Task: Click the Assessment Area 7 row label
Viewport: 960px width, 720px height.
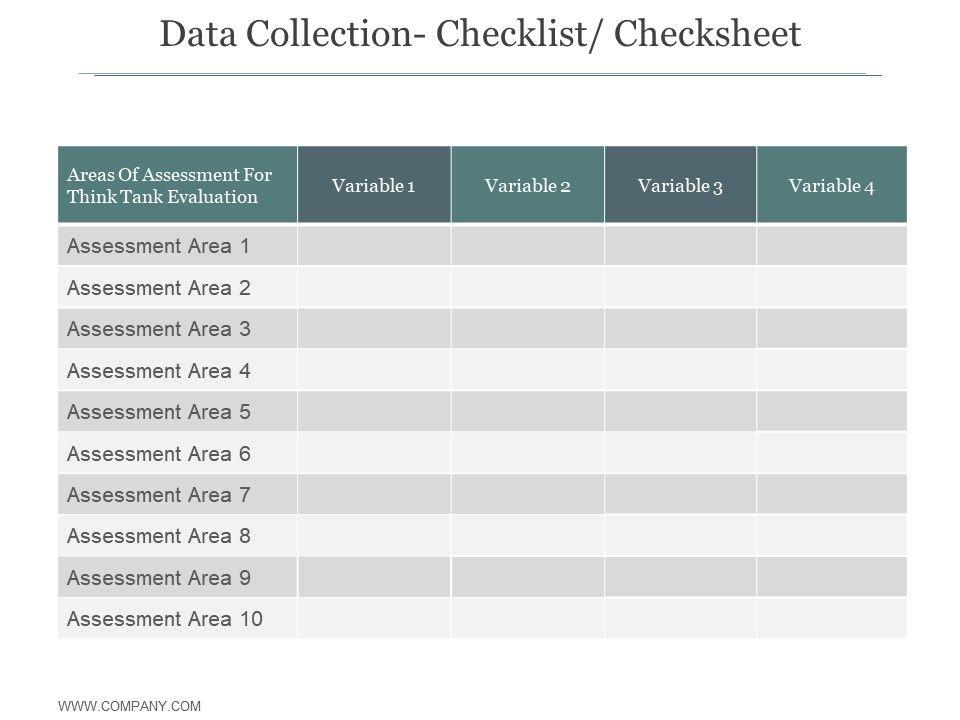Action: point(158,495)
